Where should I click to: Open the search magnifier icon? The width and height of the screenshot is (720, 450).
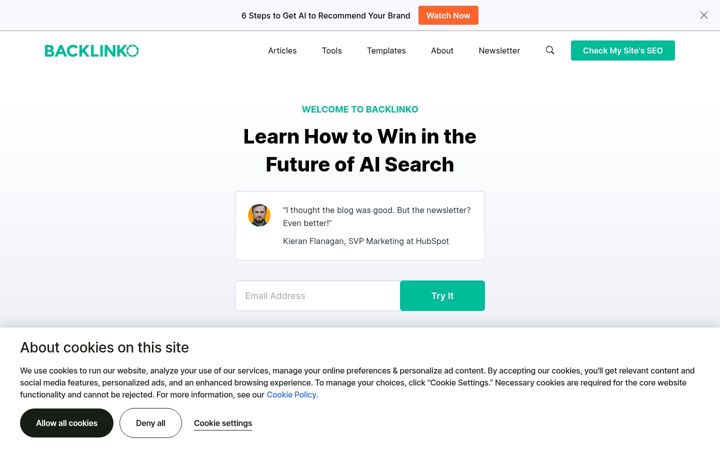tap(550, 50)
